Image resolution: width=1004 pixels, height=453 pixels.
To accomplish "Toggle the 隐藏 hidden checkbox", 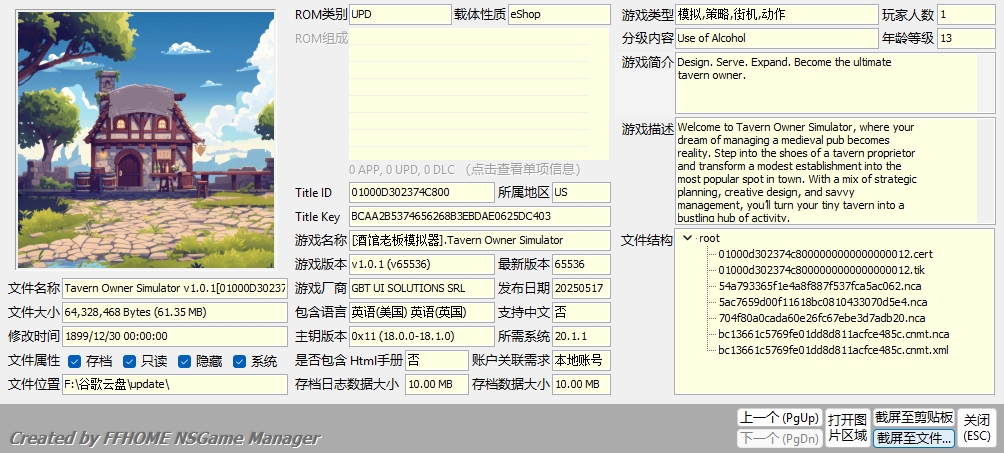I will tap(184, 361).
